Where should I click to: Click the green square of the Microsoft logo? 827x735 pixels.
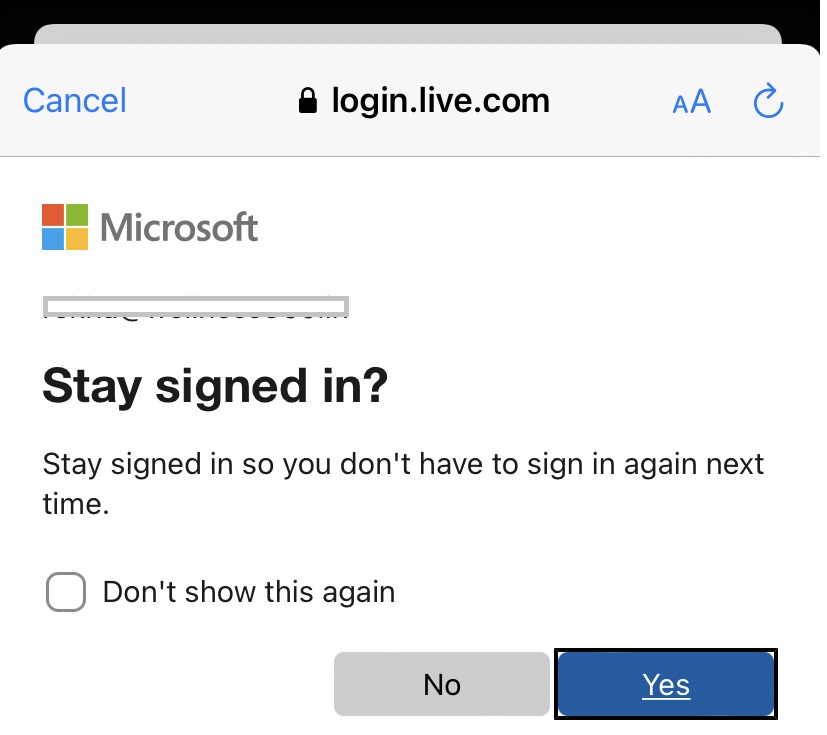tap(77, 215)
